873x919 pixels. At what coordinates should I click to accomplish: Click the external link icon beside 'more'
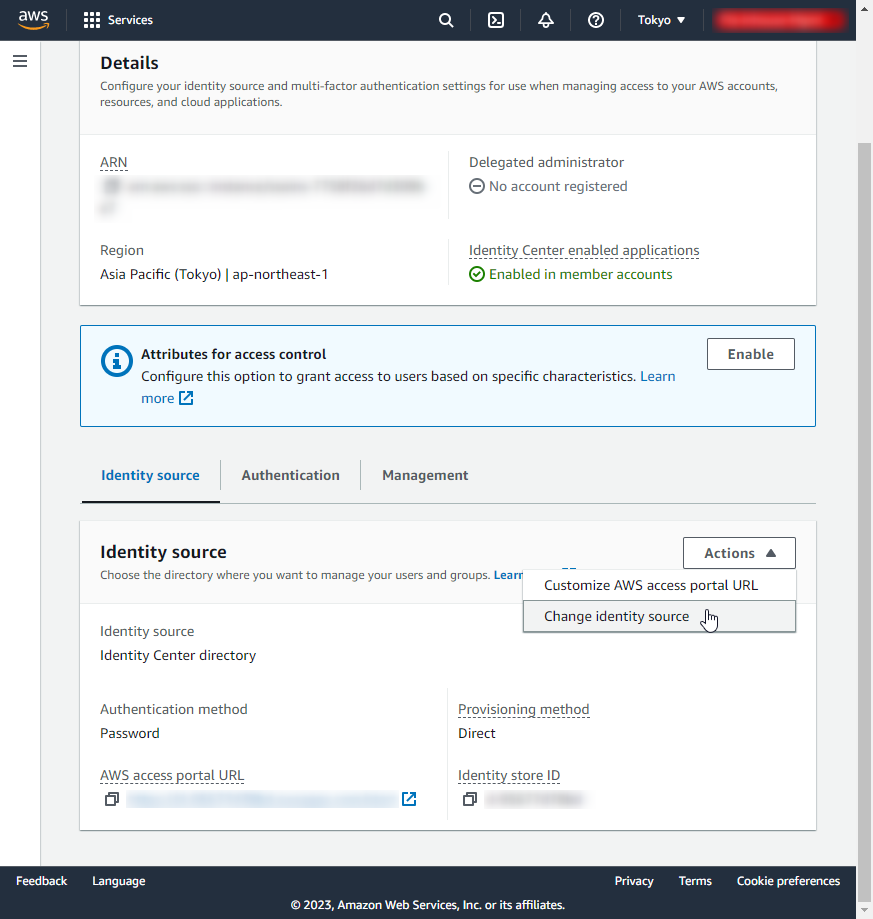(186, 399)
